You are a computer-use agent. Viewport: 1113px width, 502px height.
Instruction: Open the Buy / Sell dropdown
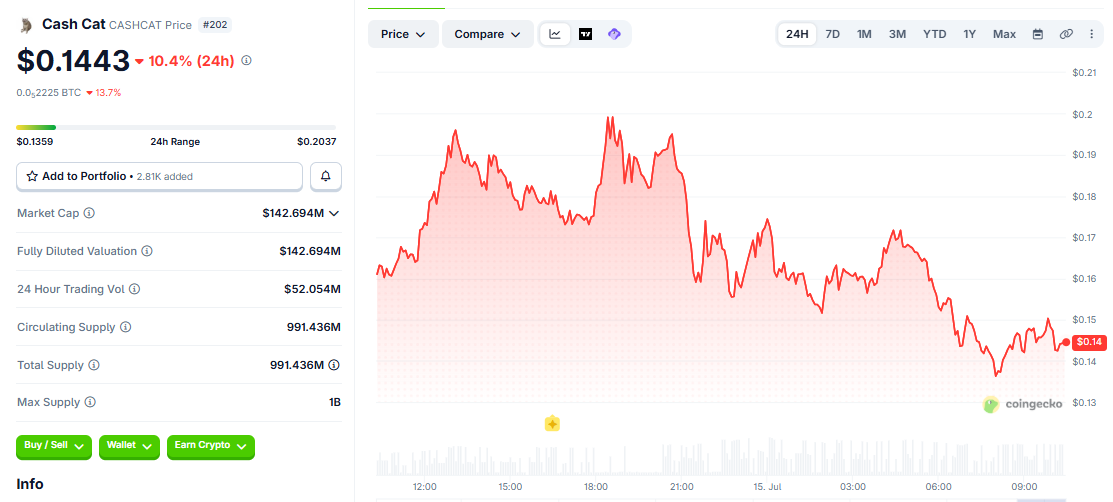(x=54, y=447)
